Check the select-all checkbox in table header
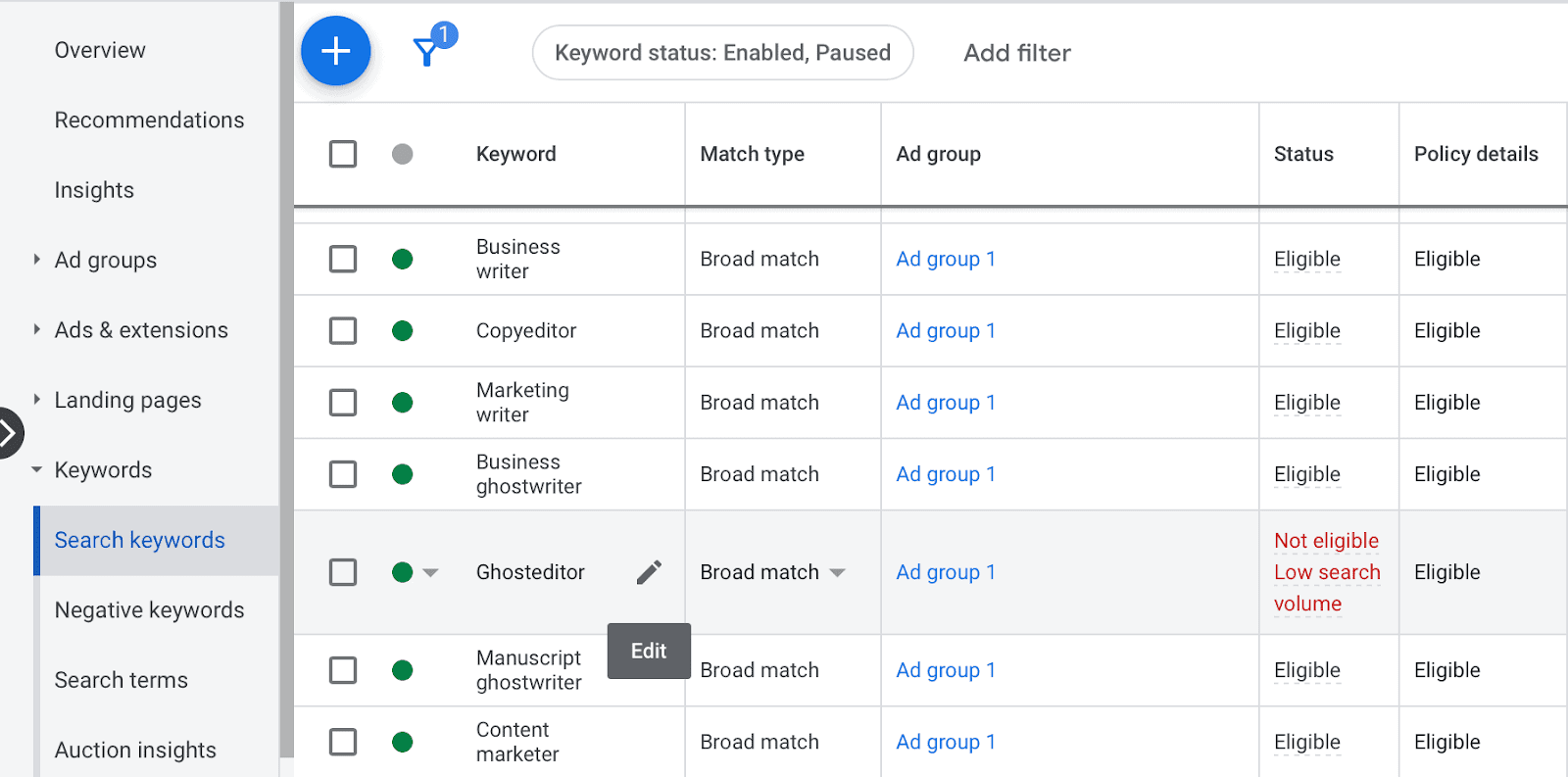This screenshot has width=1568, height=777. point(343,154)
